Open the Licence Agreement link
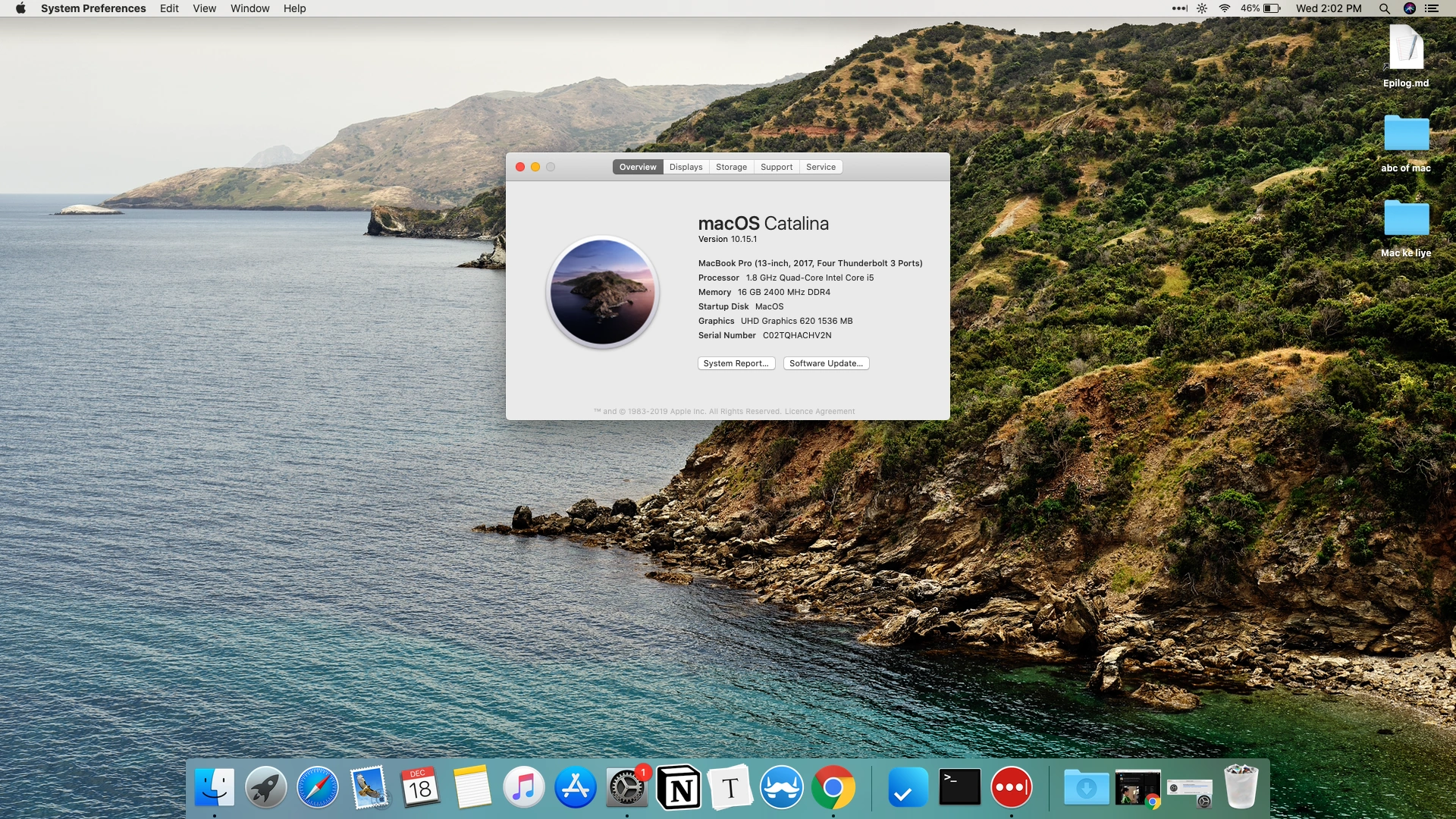The image size is (1456, 819). click(819, 412)
